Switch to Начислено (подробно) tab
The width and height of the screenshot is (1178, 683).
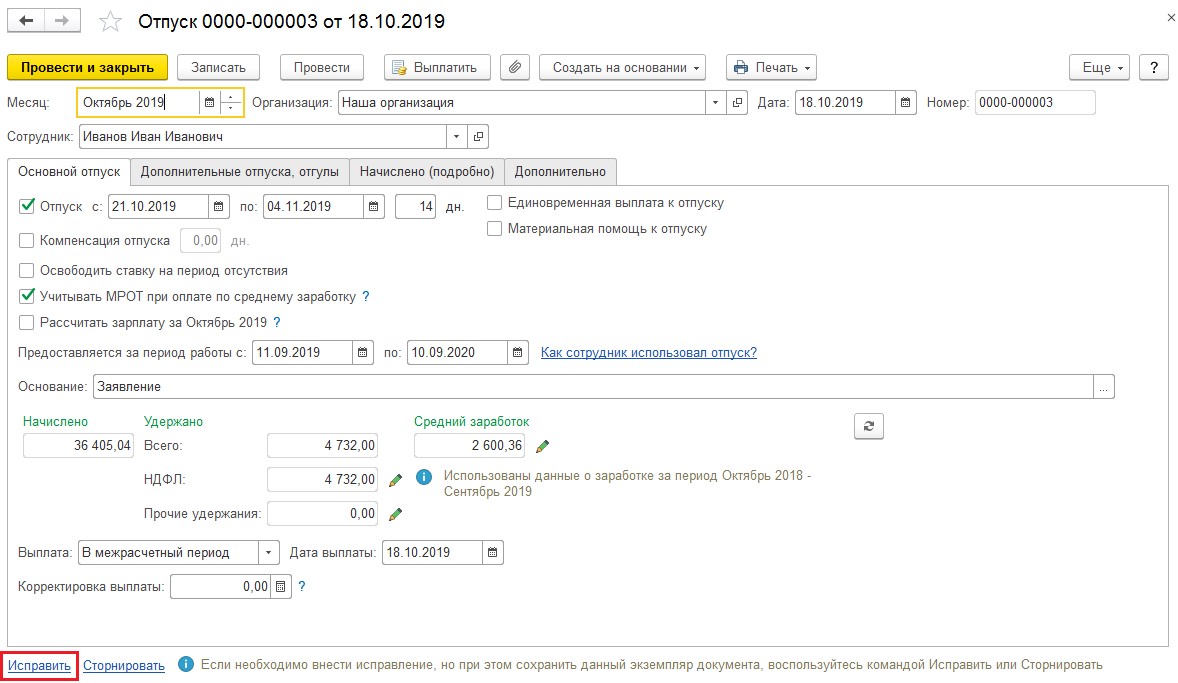pyautogui.click(x=427, y=171)
